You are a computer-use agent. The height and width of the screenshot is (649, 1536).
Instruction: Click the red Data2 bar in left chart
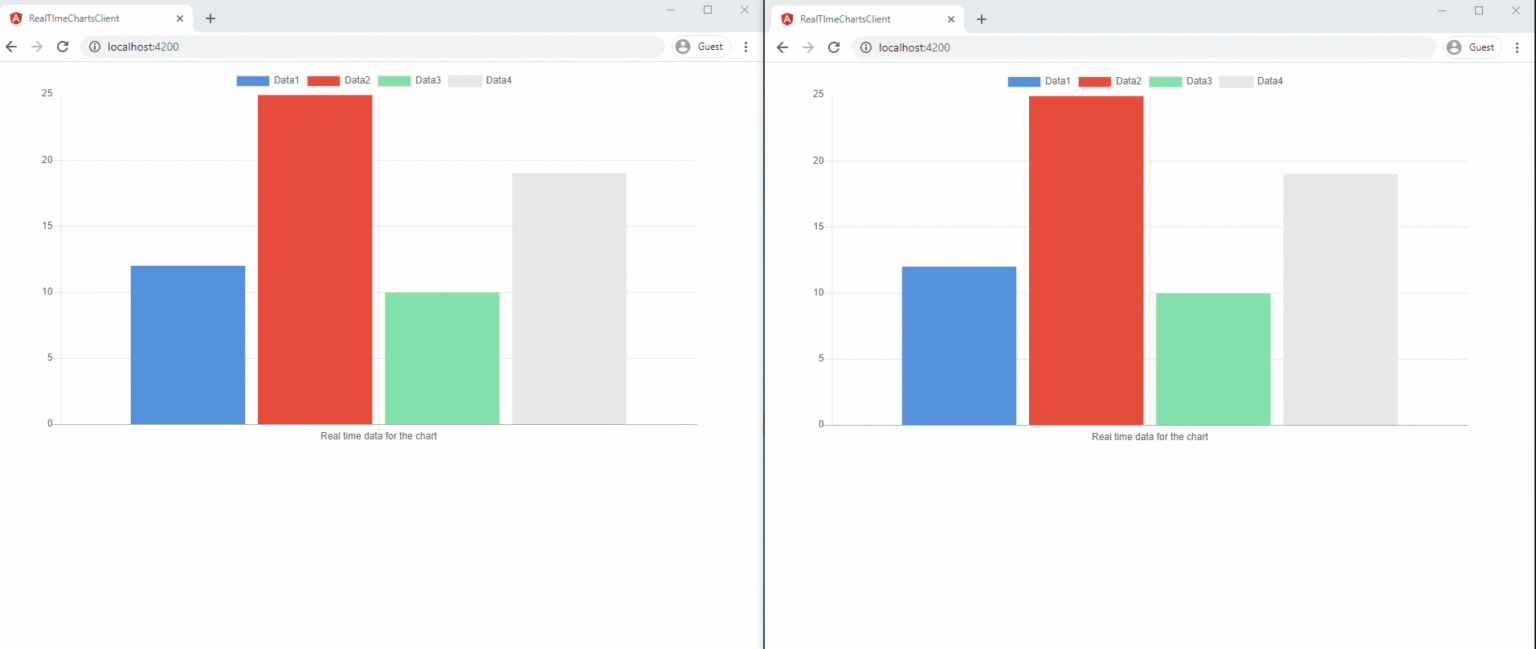click(315, 260)
